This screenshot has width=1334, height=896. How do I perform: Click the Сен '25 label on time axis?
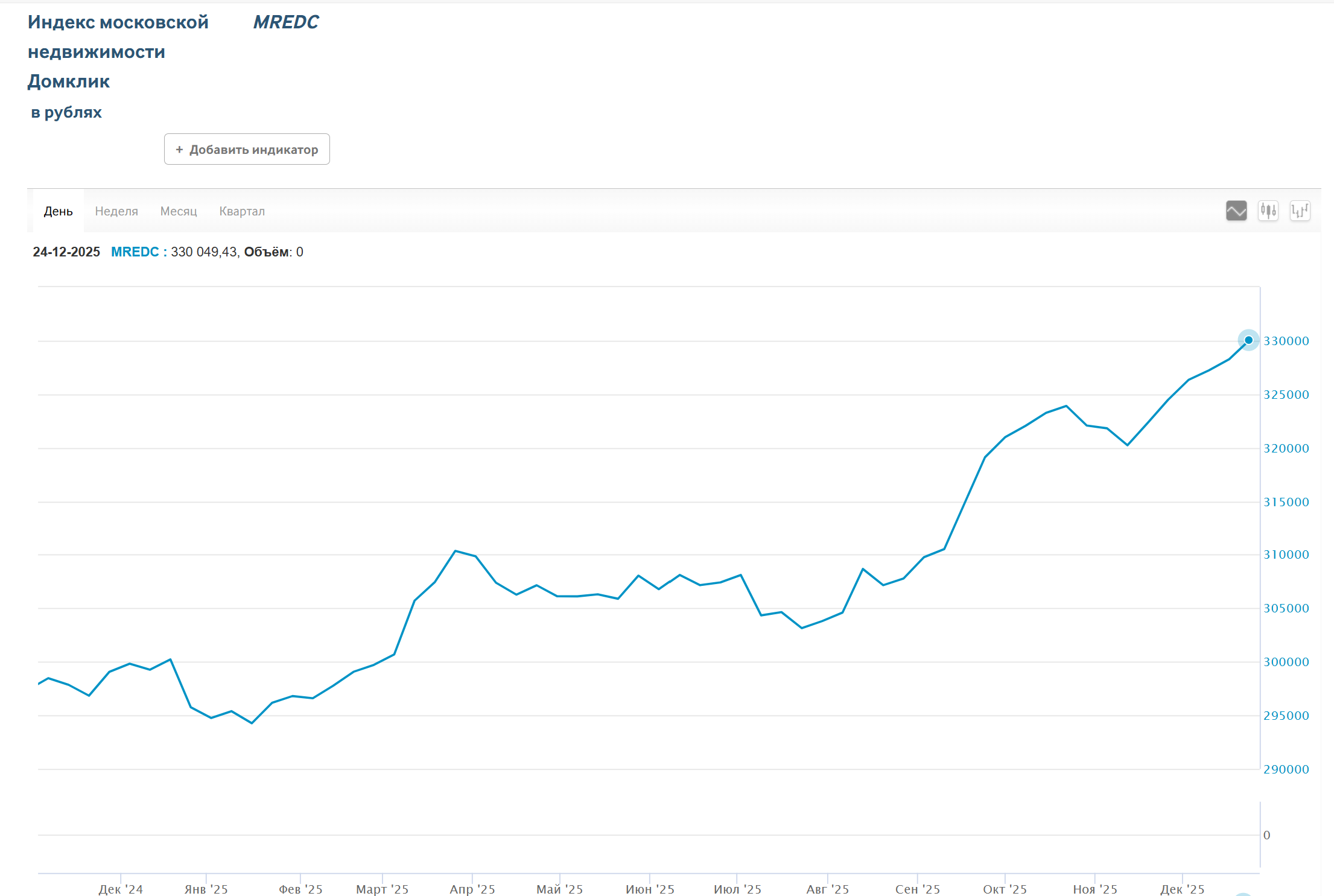click(x=917, y=889)
